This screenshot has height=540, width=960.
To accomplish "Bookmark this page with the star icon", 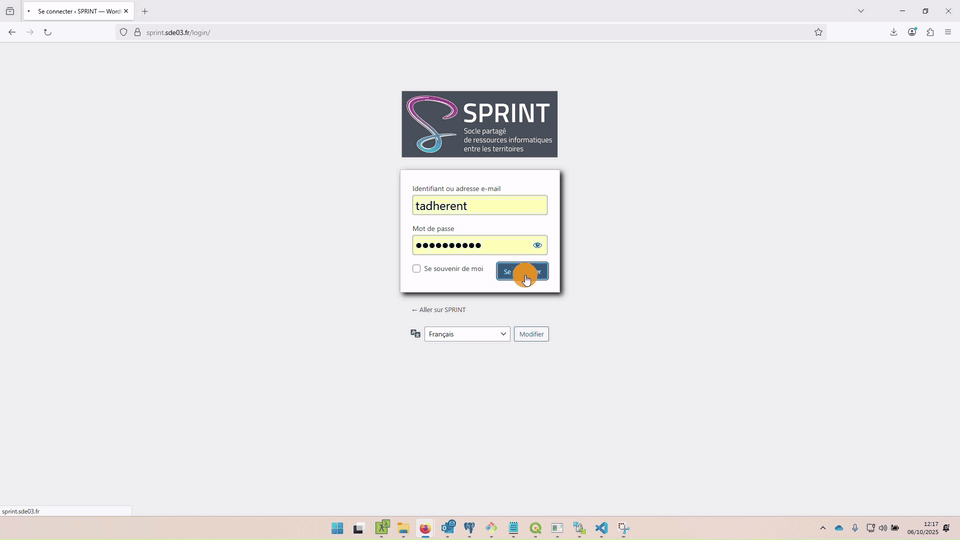I will pos(818,32).
